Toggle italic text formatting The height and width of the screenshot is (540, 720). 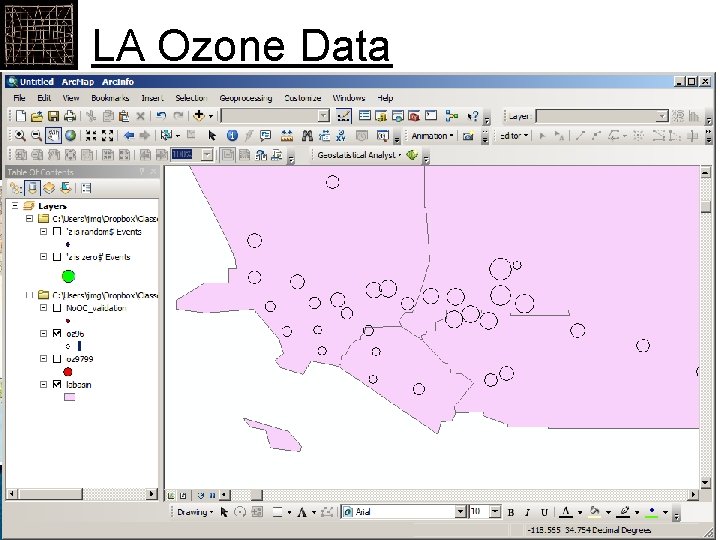[527, 512]
